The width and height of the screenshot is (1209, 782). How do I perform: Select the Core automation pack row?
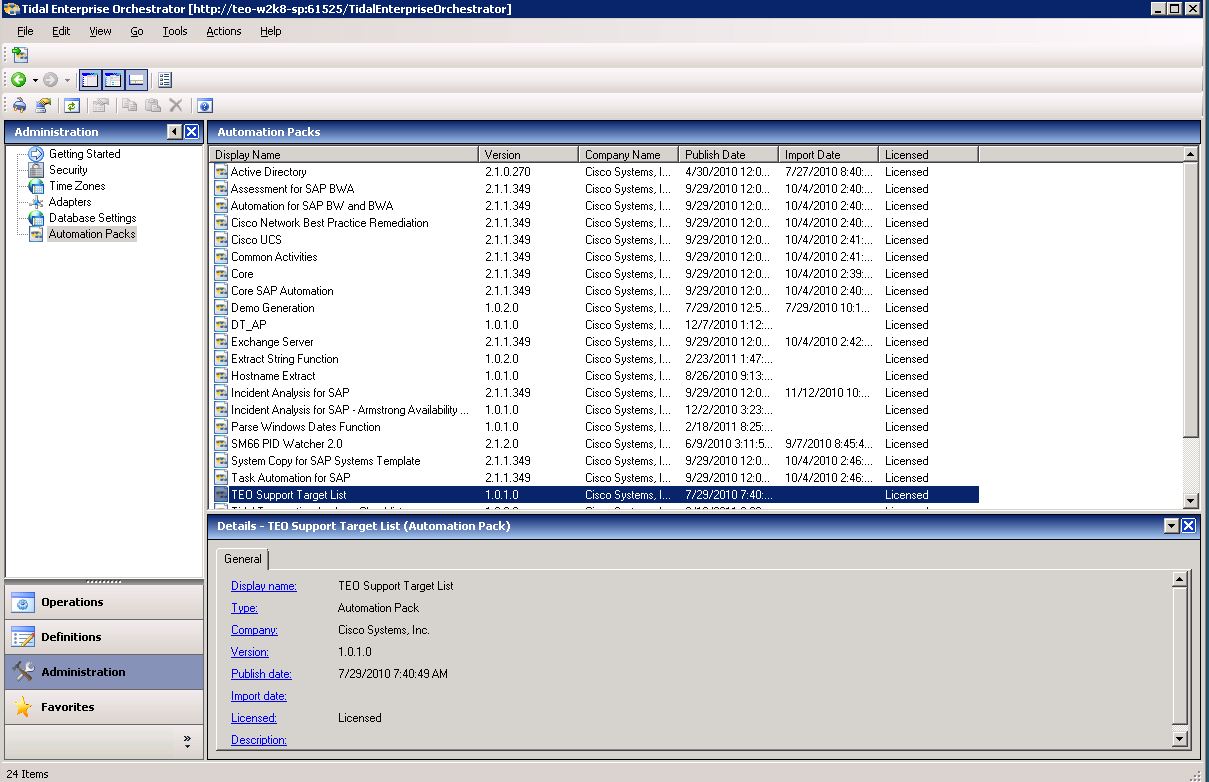pyautogui.click(x=594, y=274)
